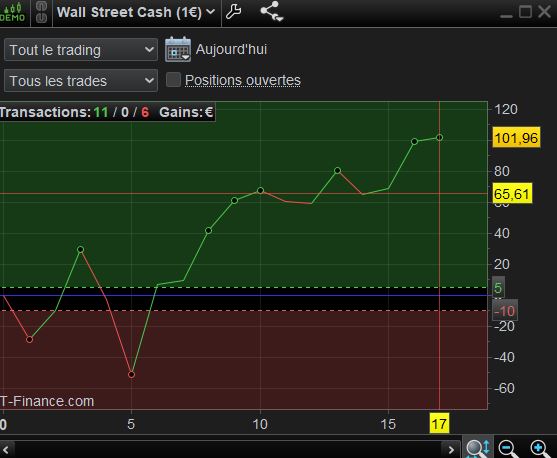Open the 'Tout le trading' dropdown

click(x=81, y=50)
